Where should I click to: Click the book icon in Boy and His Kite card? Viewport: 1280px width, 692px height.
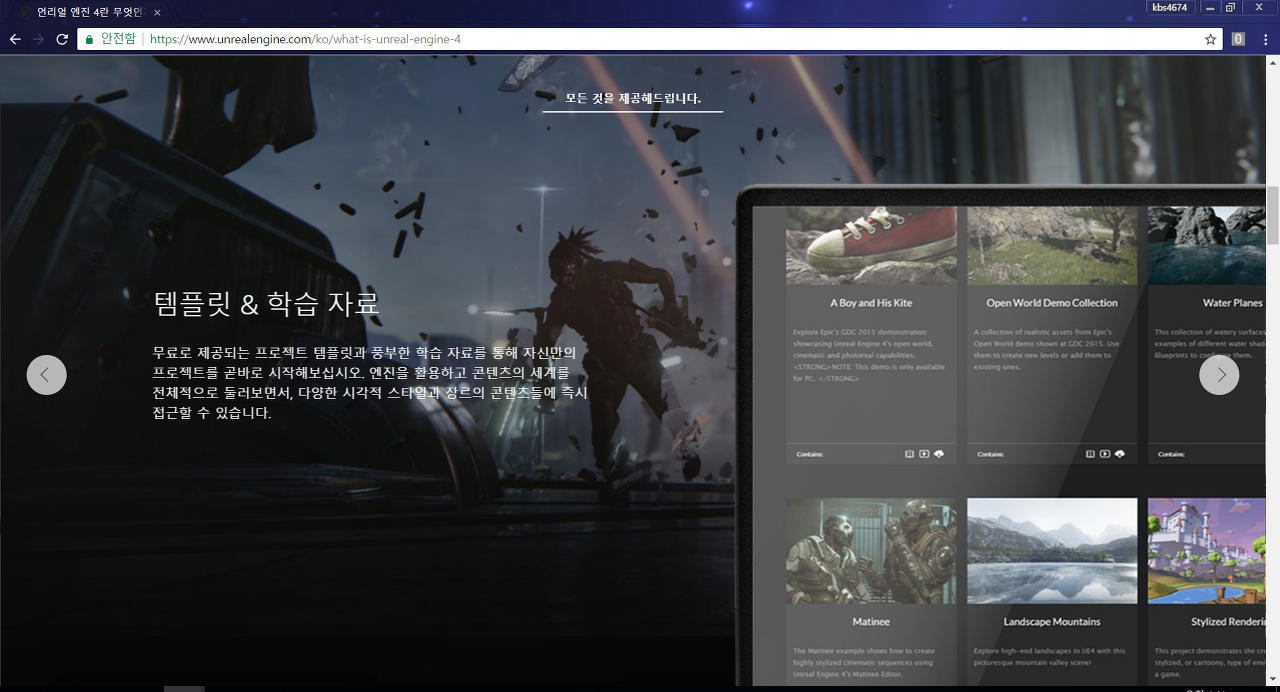pos(909,454)
